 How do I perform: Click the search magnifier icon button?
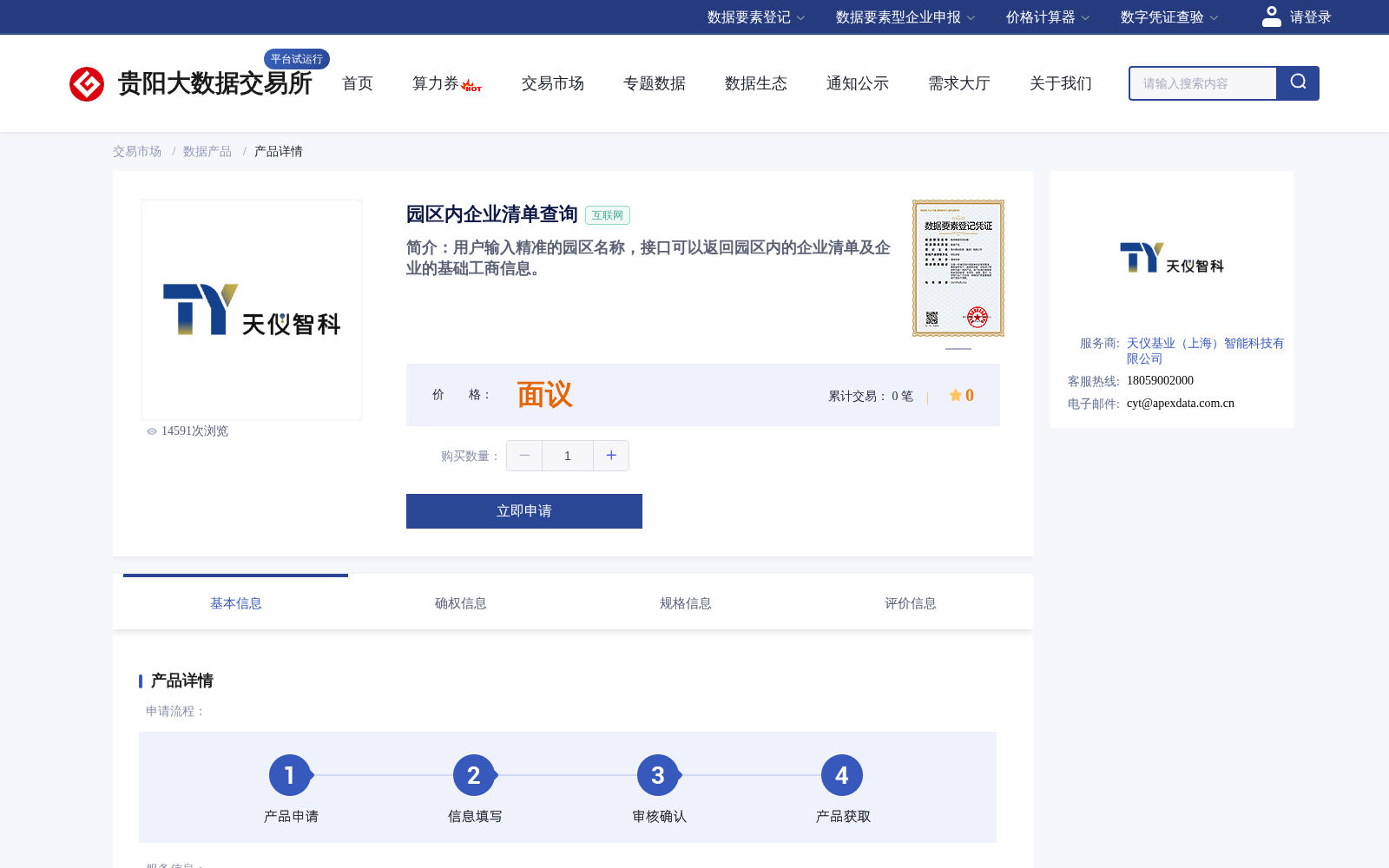tap(1298, 83)
